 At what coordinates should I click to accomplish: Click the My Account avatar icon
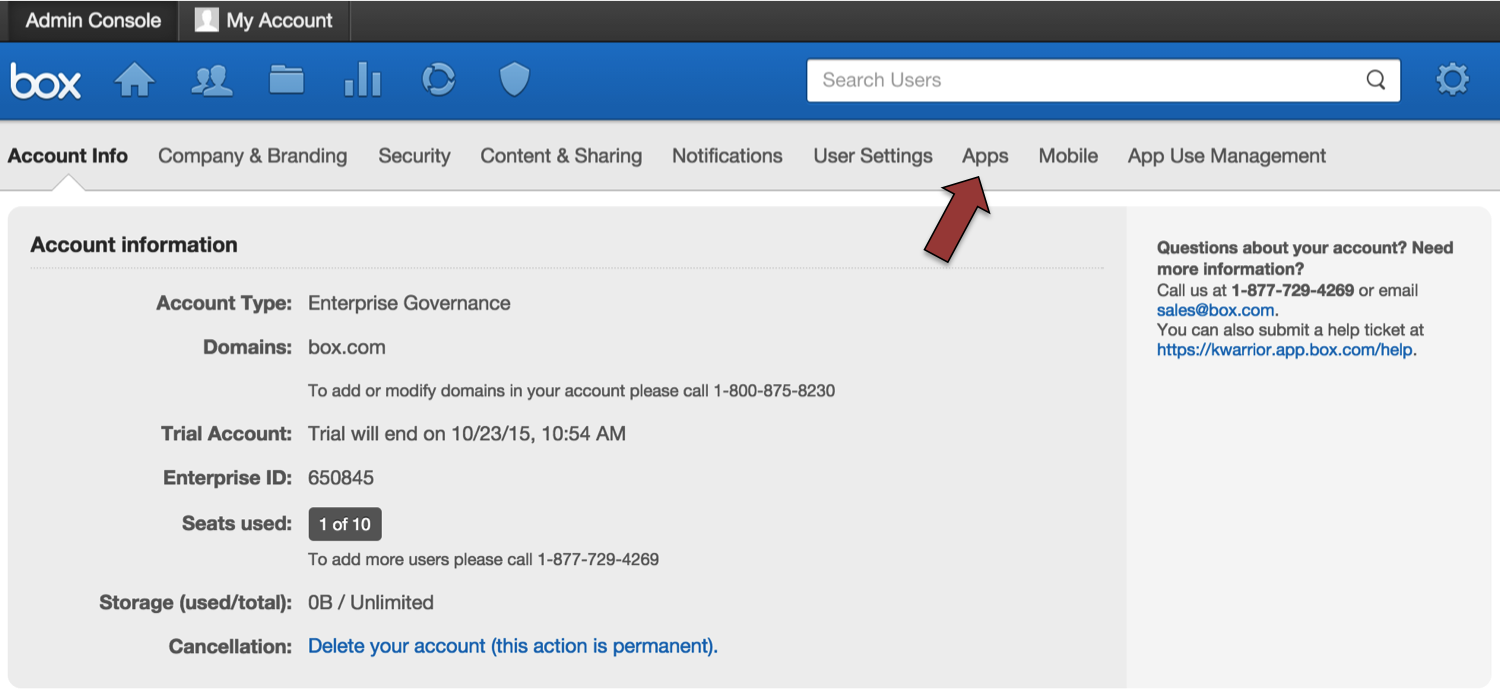[x=206, y=20]
